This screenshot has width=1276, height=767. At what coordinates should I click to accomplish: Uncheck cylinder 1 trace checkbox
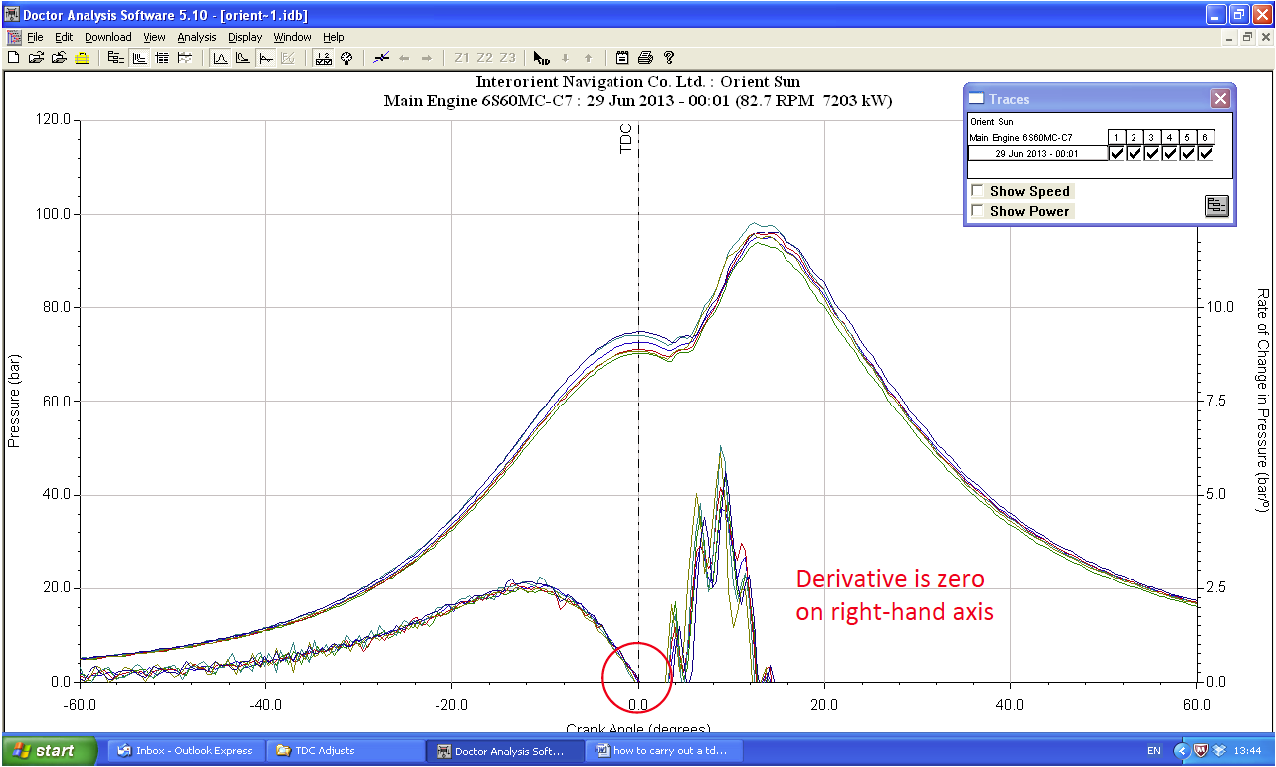[1117, 153]
